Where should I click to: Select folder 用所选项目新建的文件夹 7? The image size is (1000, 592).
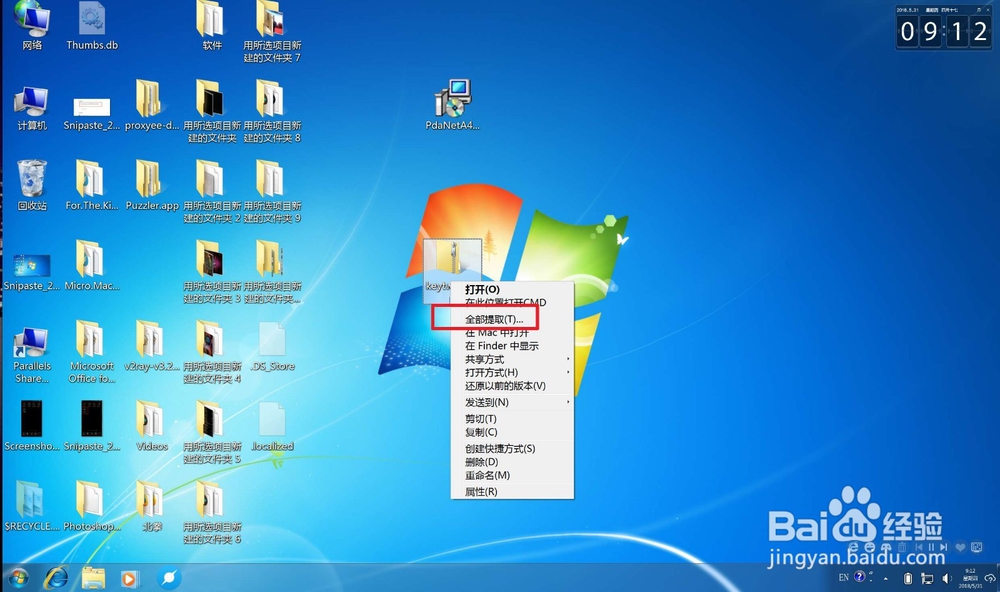click(x=272, y=32)
